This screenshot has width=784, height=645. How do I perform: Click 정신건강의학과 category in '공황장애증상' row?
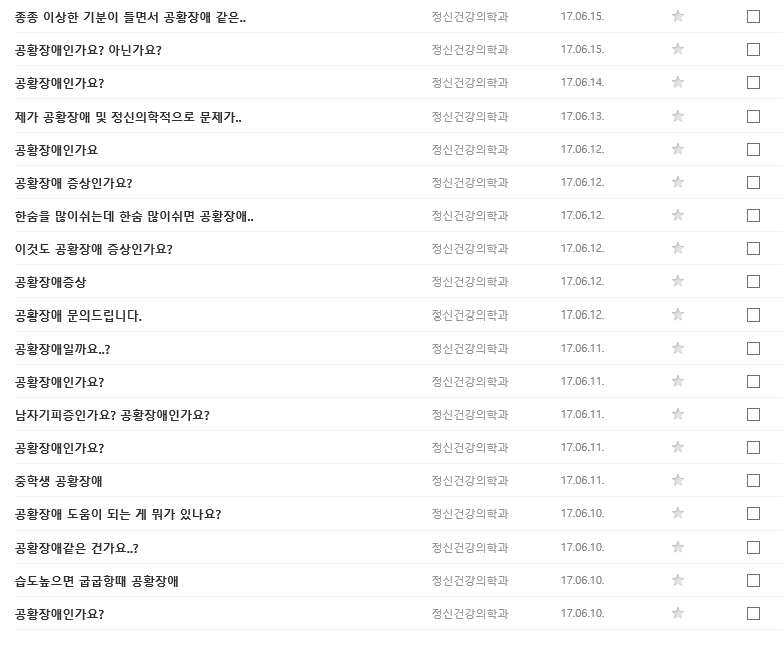(470, 282)
